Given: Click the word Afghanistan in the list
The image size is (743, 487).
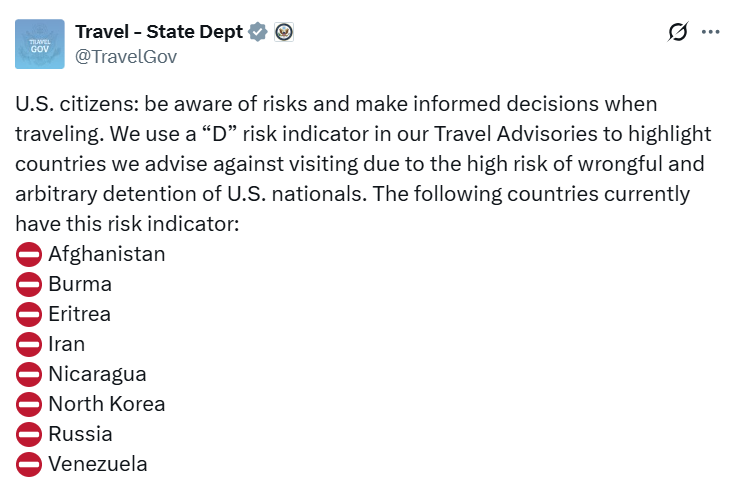Looking at the screenshot, I should (106, 254).
